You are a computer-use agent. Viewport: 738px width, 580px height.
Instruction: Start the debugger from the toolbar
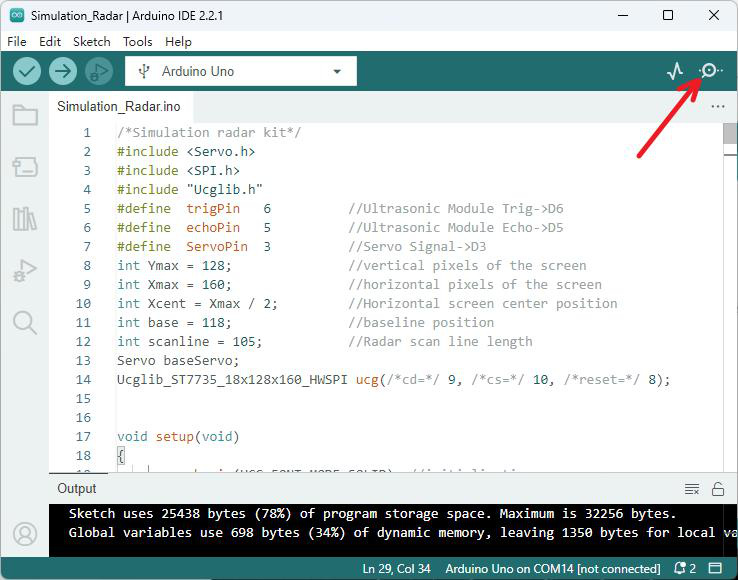pyautogui.click(x=99, y=72)
